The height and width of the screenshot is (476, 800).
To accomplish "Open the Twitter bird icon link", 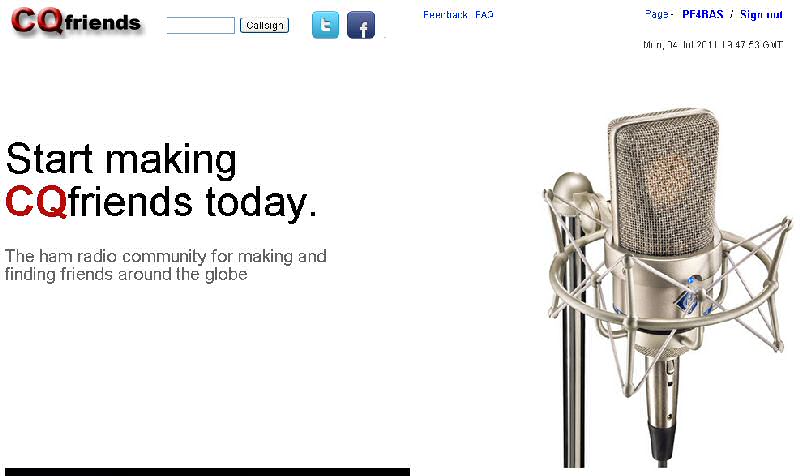I will [x=325, y=25].
